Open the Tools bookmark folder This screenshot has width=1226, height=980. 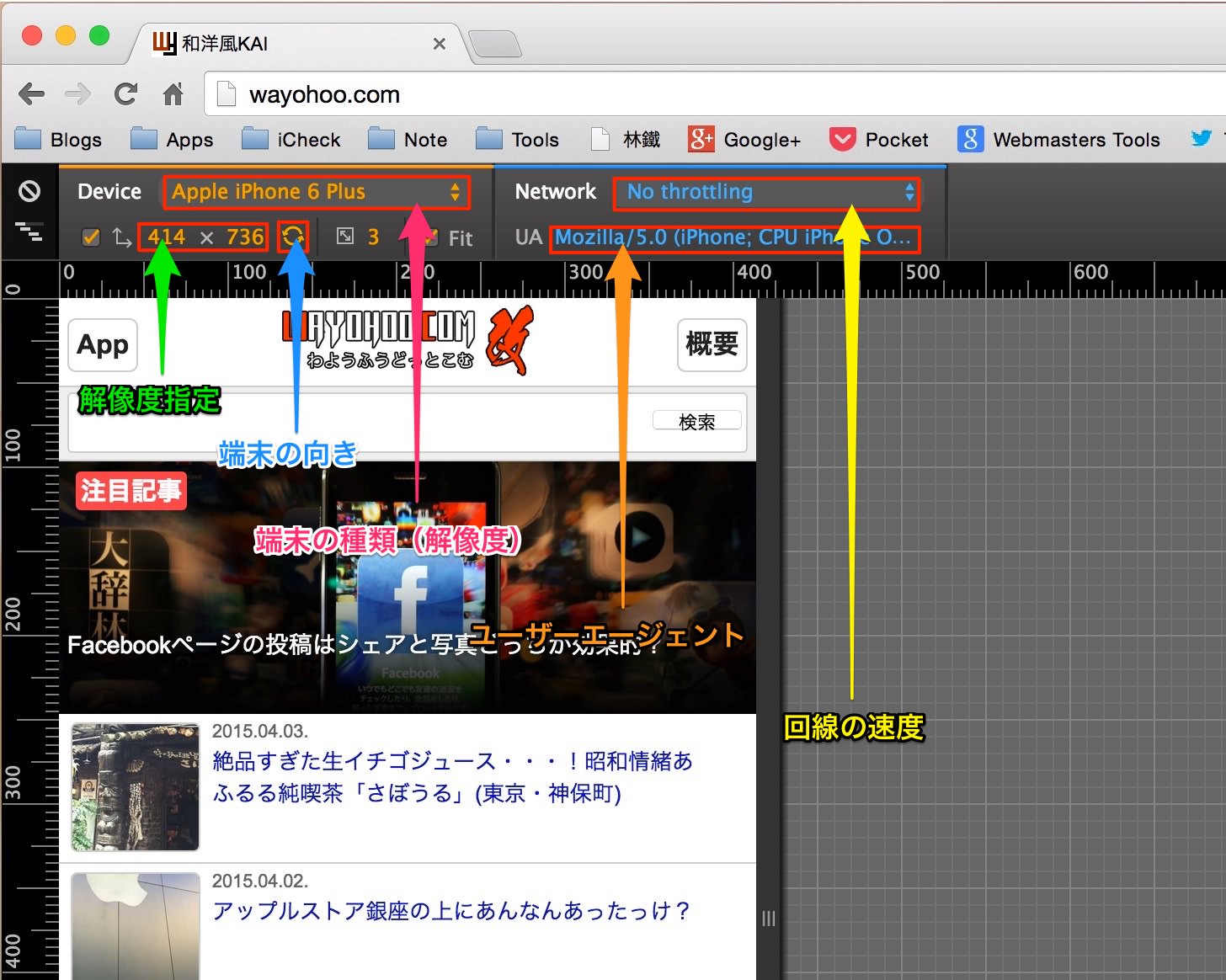(517, 139)
